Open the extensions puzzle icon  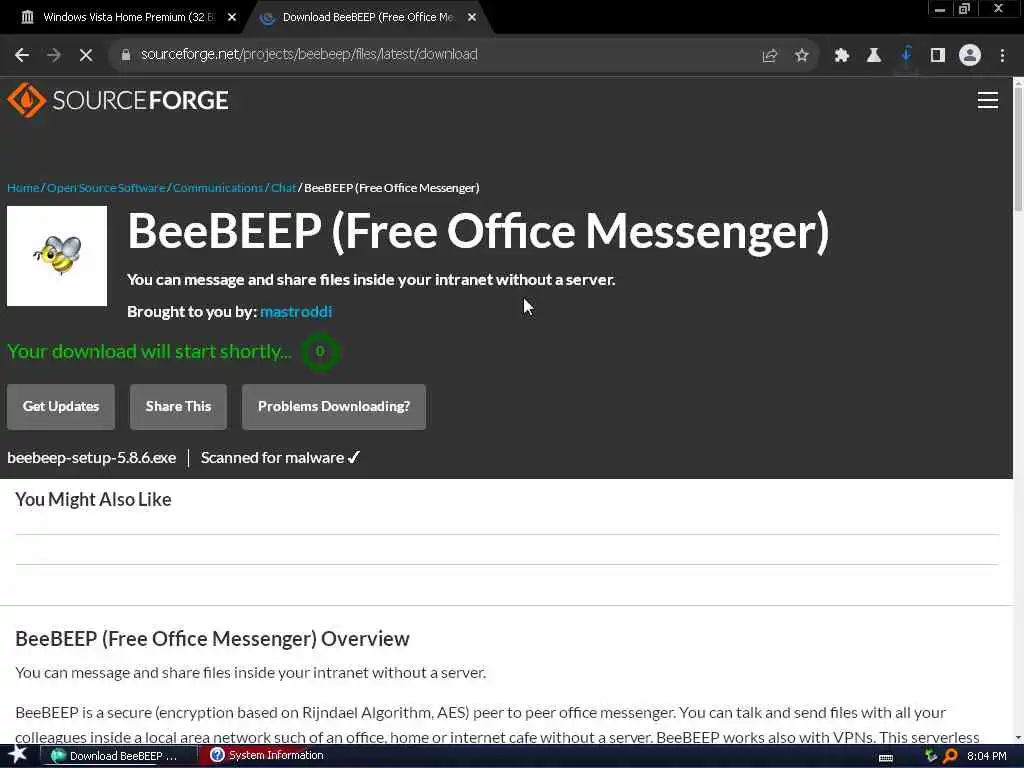point(842,56)
